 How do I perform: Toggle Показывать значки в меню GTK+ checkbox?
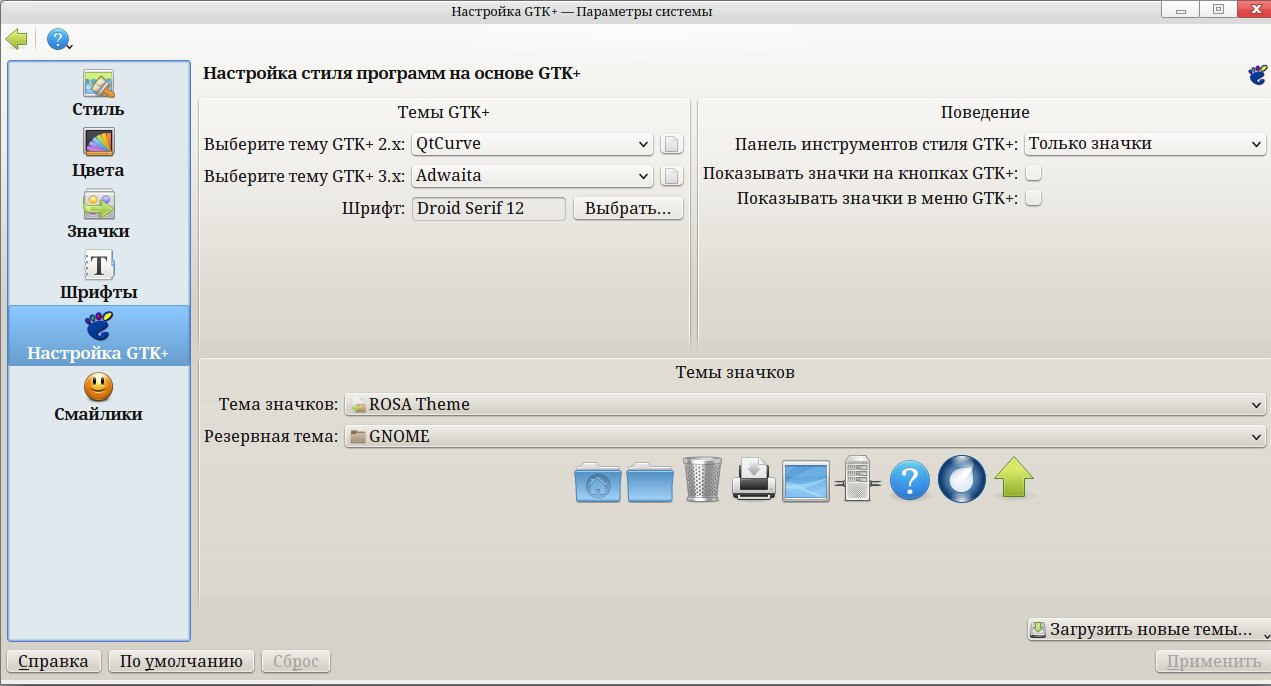[1034, 198]
